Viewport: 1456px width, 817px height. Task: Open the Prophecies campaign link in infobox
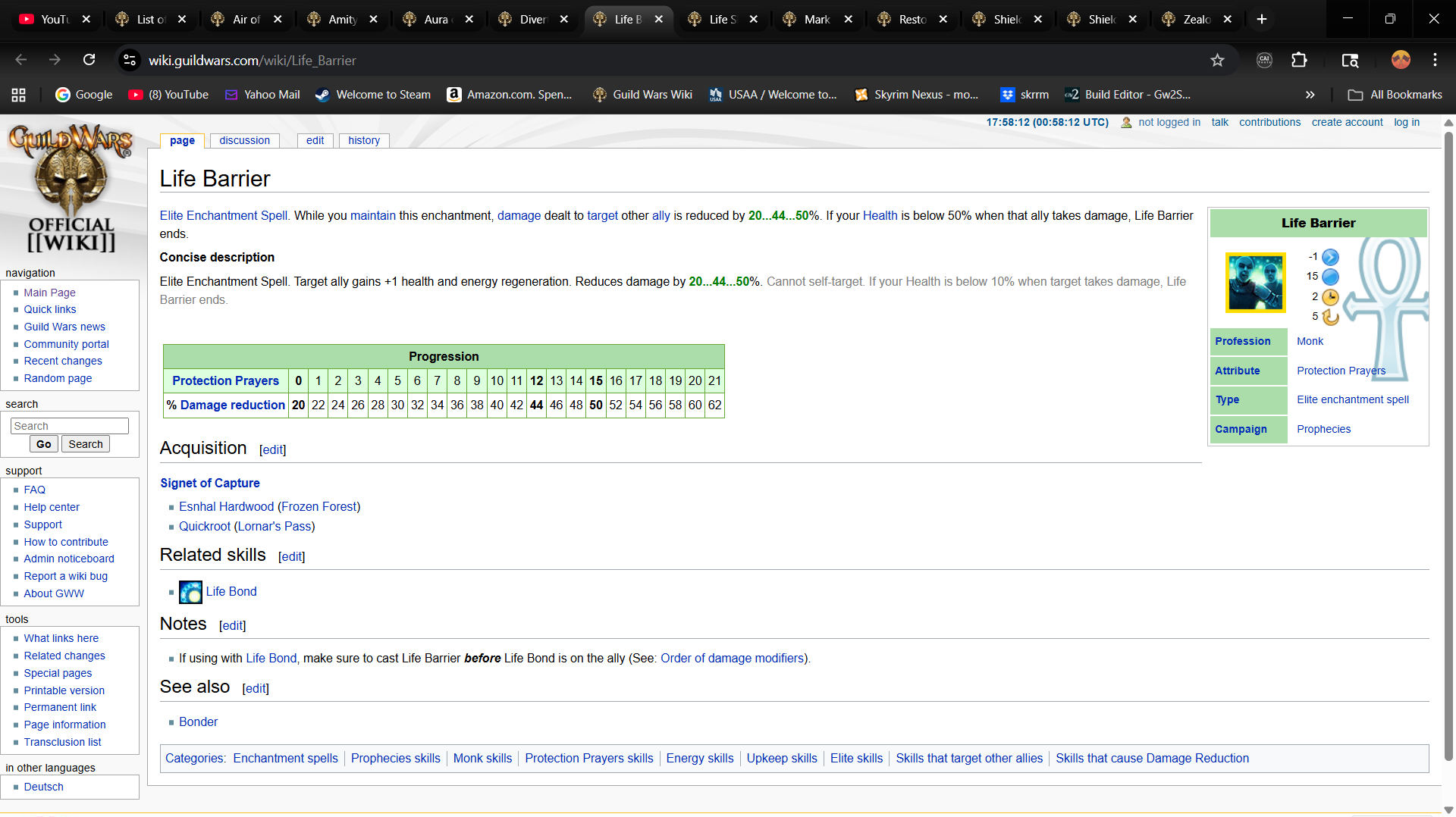(x=1323, y=429)
